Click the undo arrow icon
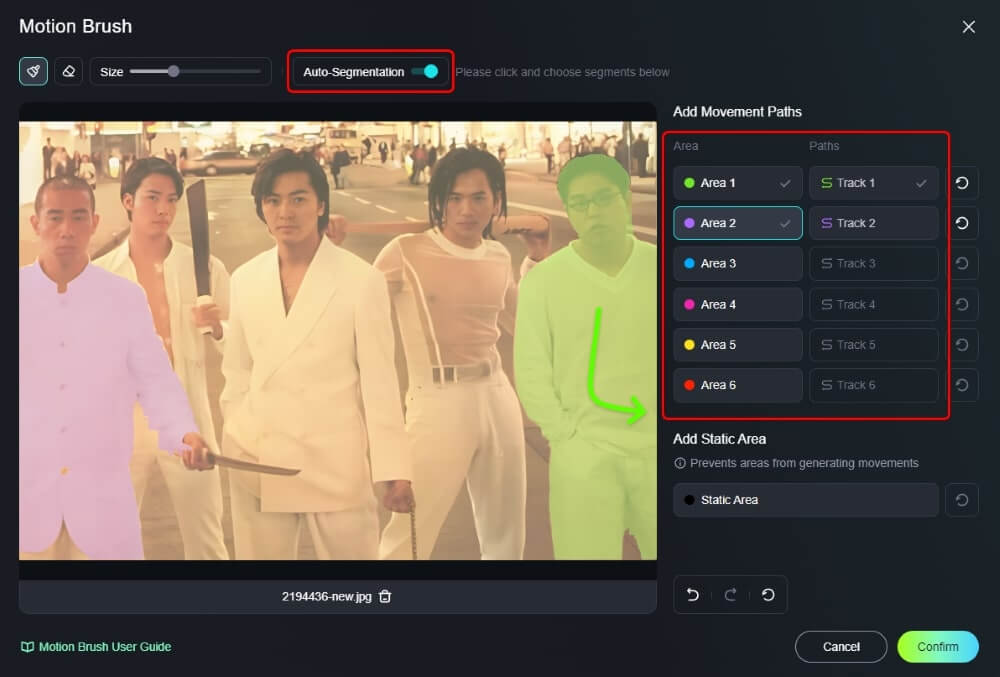The image size is (1000, 677). click(693, 594)
